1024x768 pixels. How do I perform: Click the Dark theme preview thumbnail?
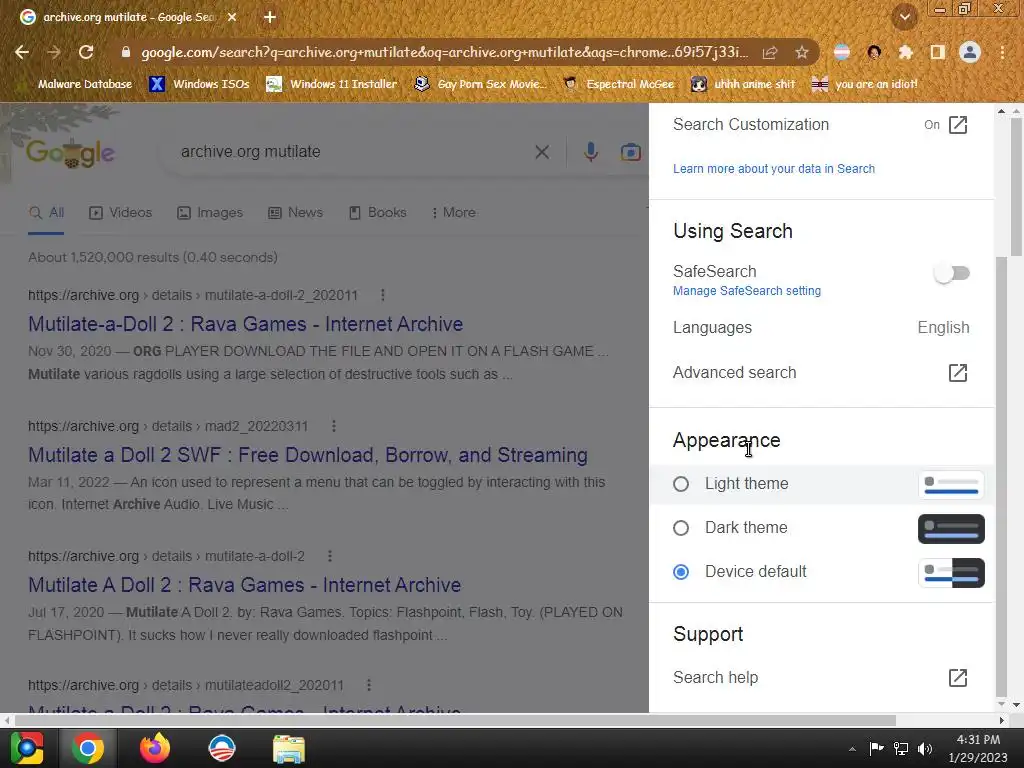(952, 529)
